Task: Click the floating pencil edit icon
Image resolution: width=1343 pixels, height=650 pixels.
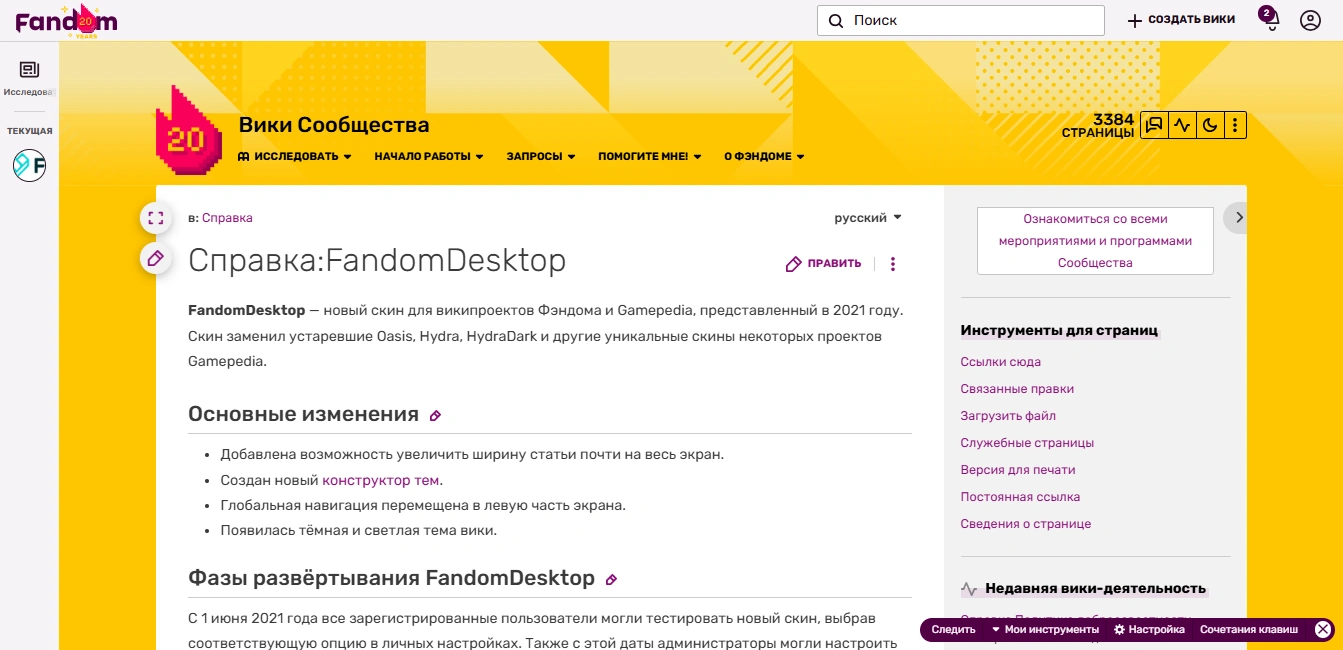Action: coord(155,258)
